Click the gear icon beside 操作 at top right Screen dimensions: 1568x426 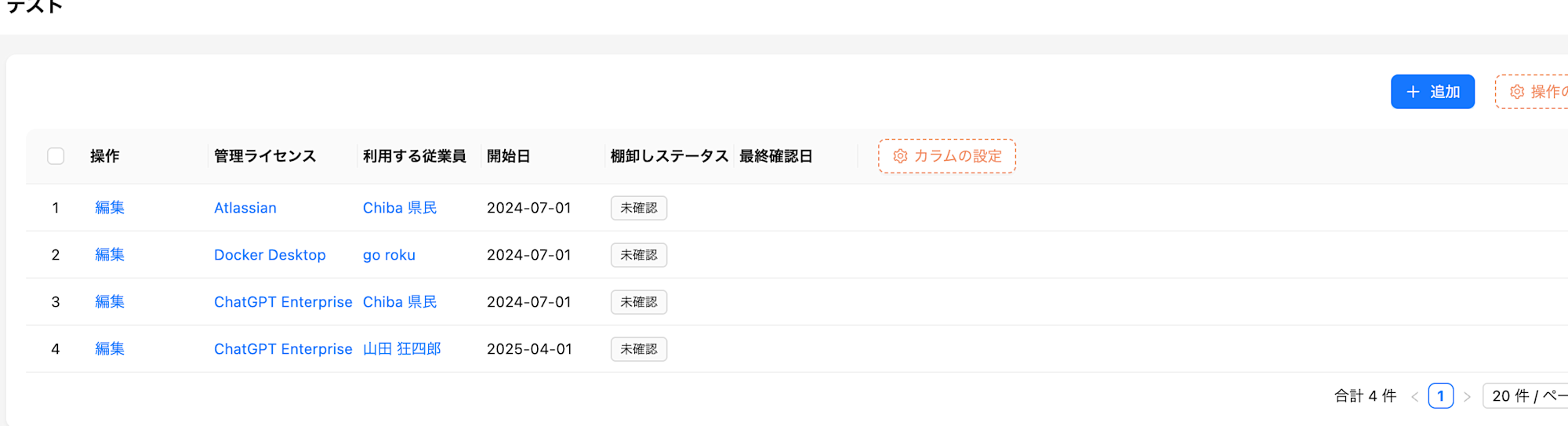1517,92
